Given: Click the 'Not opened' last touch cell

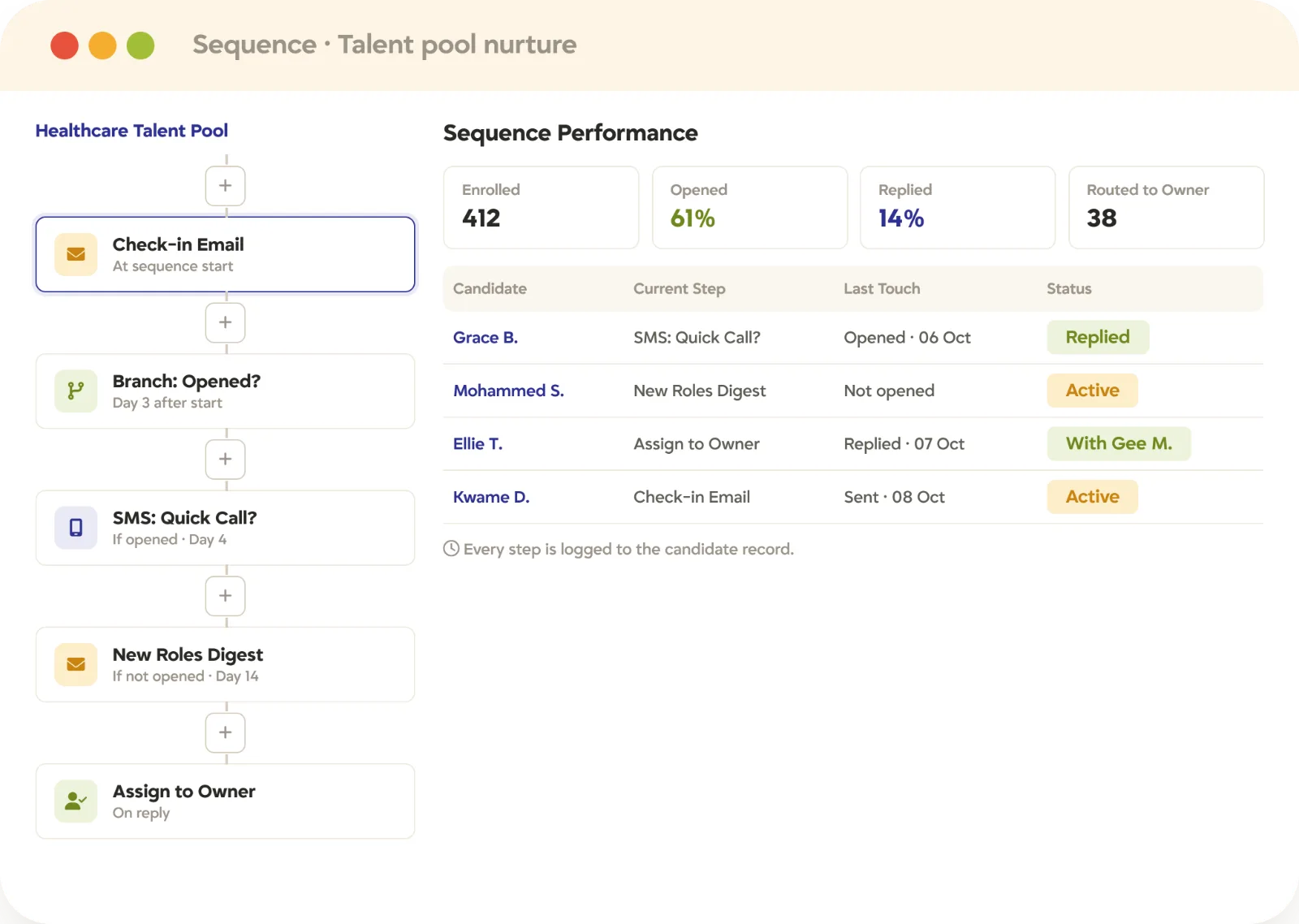Looking at the screenshot, I should 889,391.
